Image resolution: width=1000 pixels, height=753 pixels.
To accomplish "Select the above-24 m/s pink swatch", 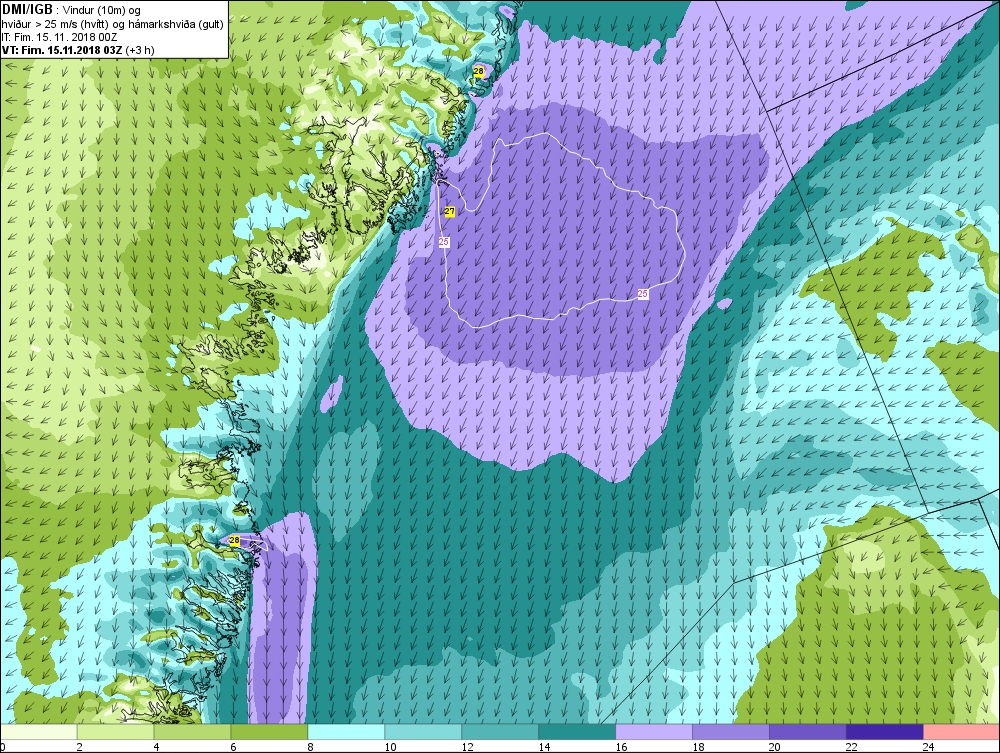I will (961, 732).
